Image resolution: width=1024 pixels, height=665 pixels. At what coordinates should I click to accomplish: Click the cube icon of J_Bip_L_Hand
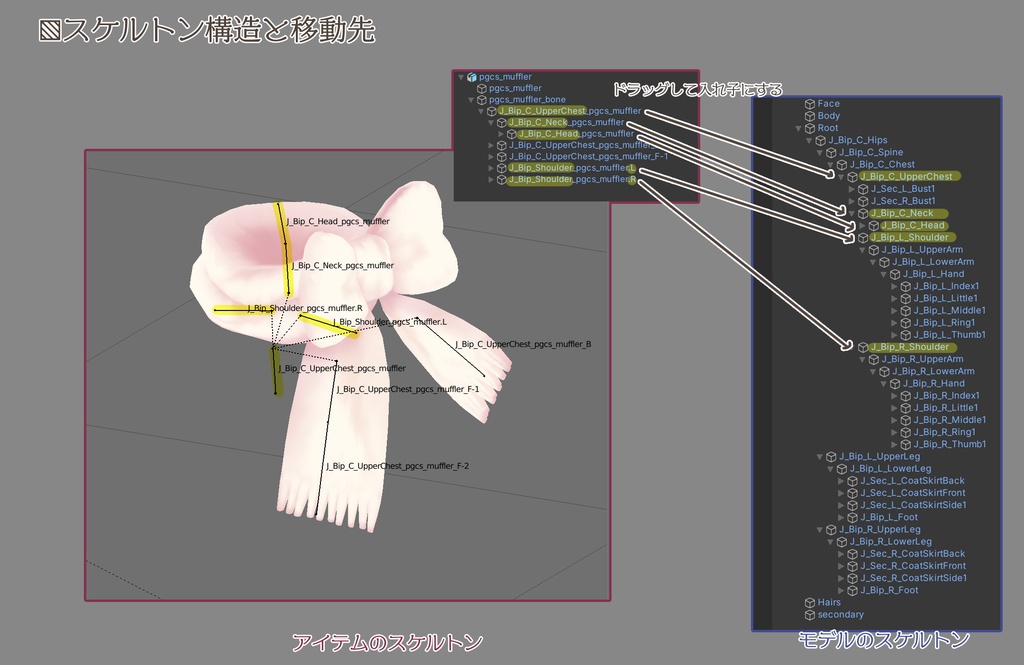[895, 274]
